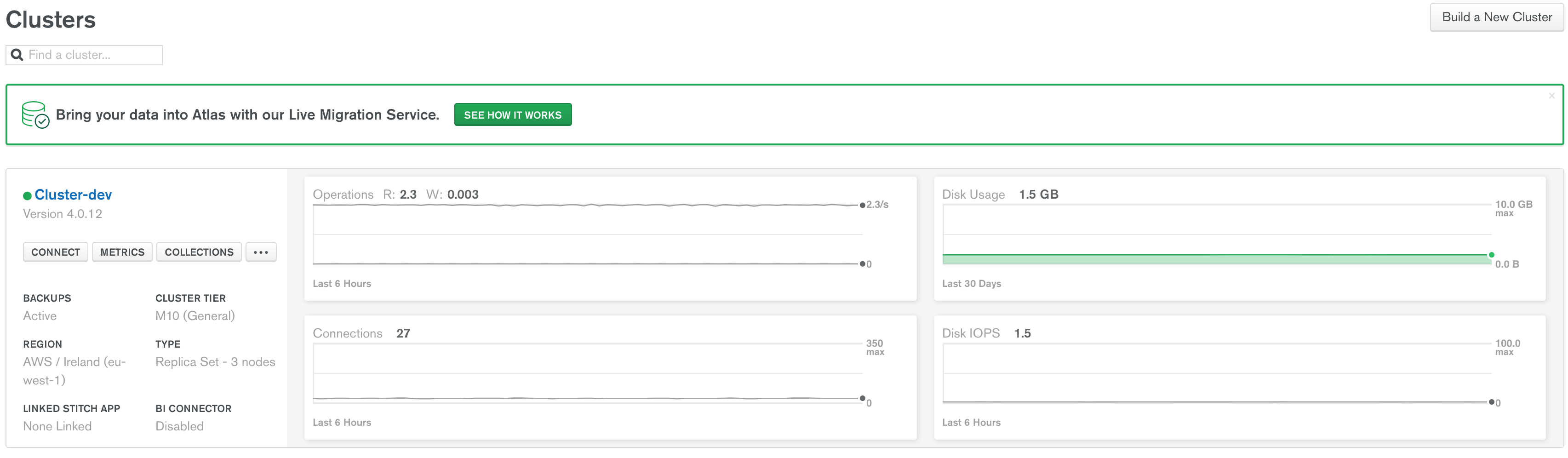Open the Disk IOPS chart
Image resolution: width=1568 pixels, height=458 pixels.
click(x=1240, y=378)
